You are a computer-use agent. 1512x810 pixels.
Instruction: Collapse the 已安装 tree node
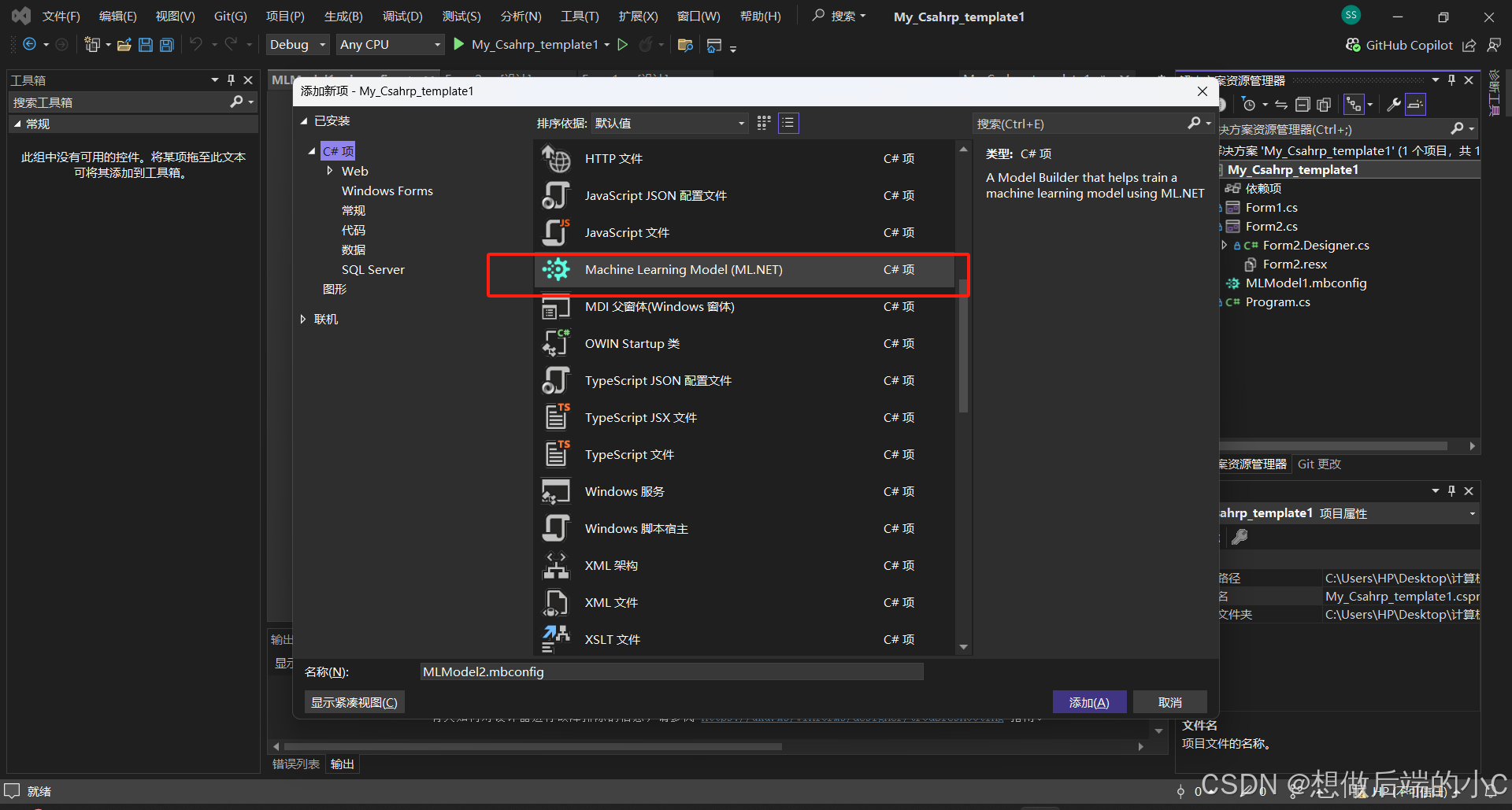[304, 121]
